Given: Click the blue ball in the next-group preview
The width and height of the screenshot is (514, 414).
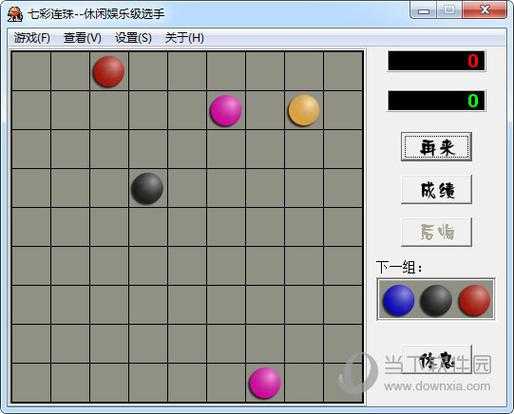Looking at the screenshot, I should coord(398,300).
